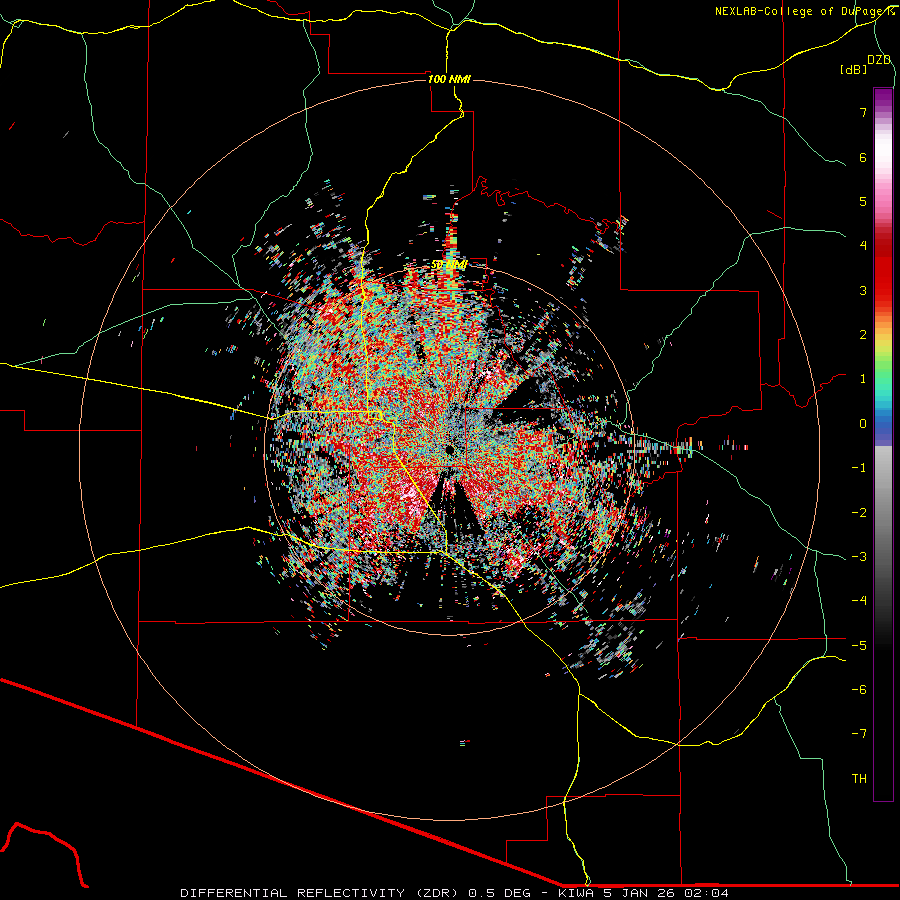Click the -5 value on the scale
This screenshot has width=900, height=900.
859,646
